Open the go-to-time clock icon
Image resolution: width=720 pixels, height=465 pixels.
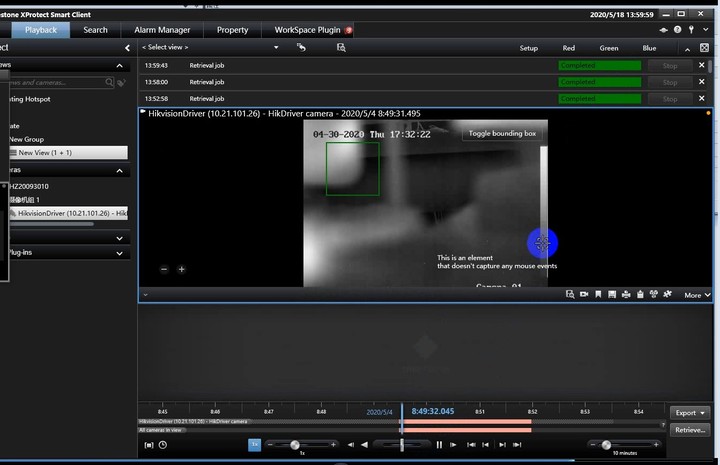tap(163, 445)
